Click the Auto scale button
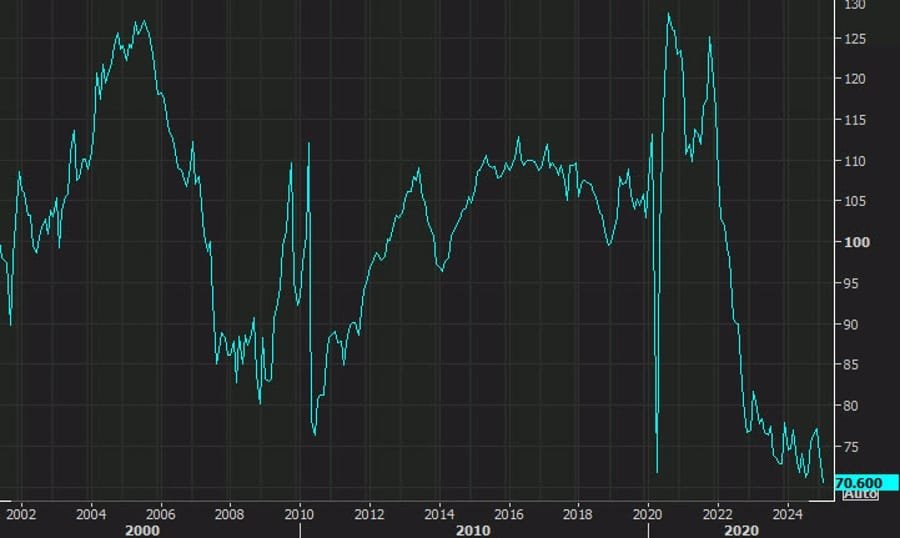 (861, 494)
